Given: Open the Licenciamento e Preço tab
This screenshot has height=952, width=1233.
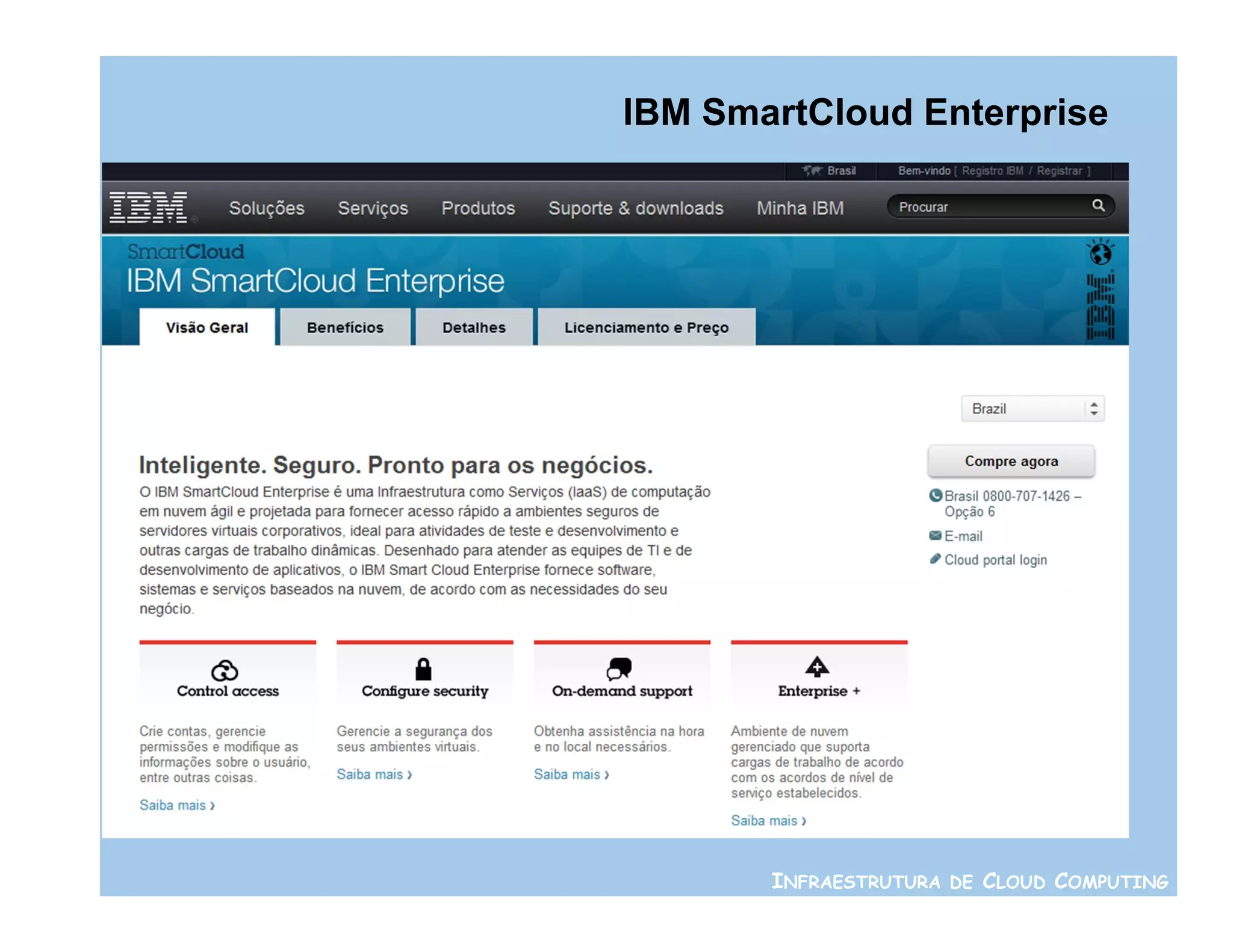Looking at the screenshot, I should point(647,327).
